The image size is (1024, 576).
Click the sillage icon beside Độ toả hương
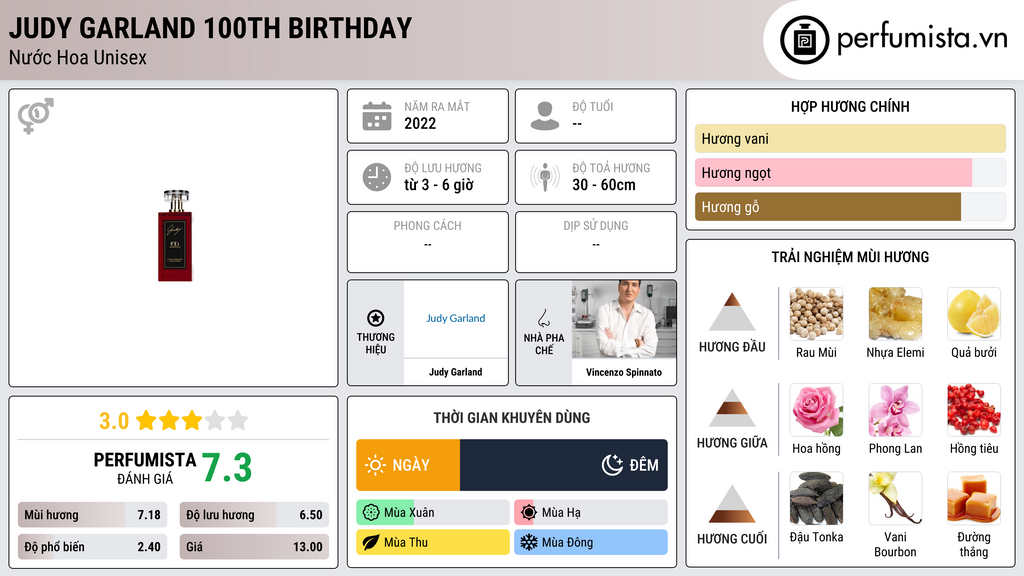[x=545, y=178]
